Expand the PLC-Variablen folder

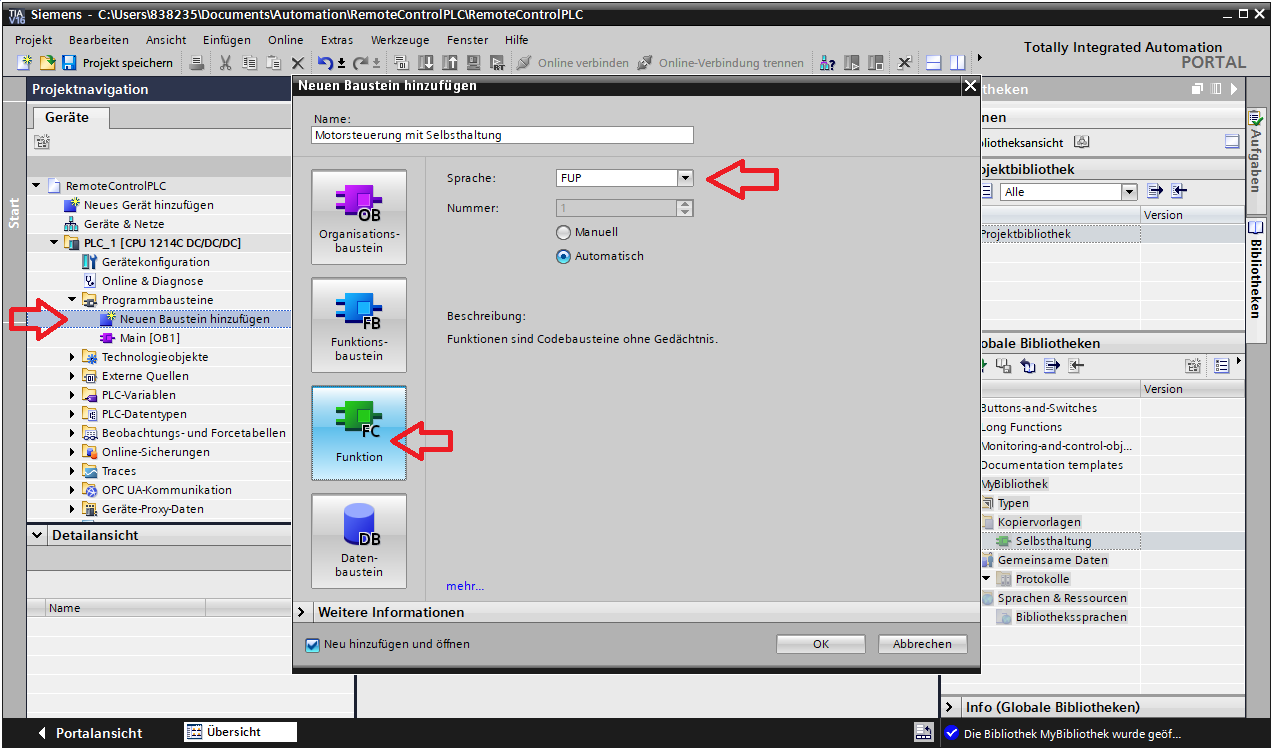(x=73, y=395)
